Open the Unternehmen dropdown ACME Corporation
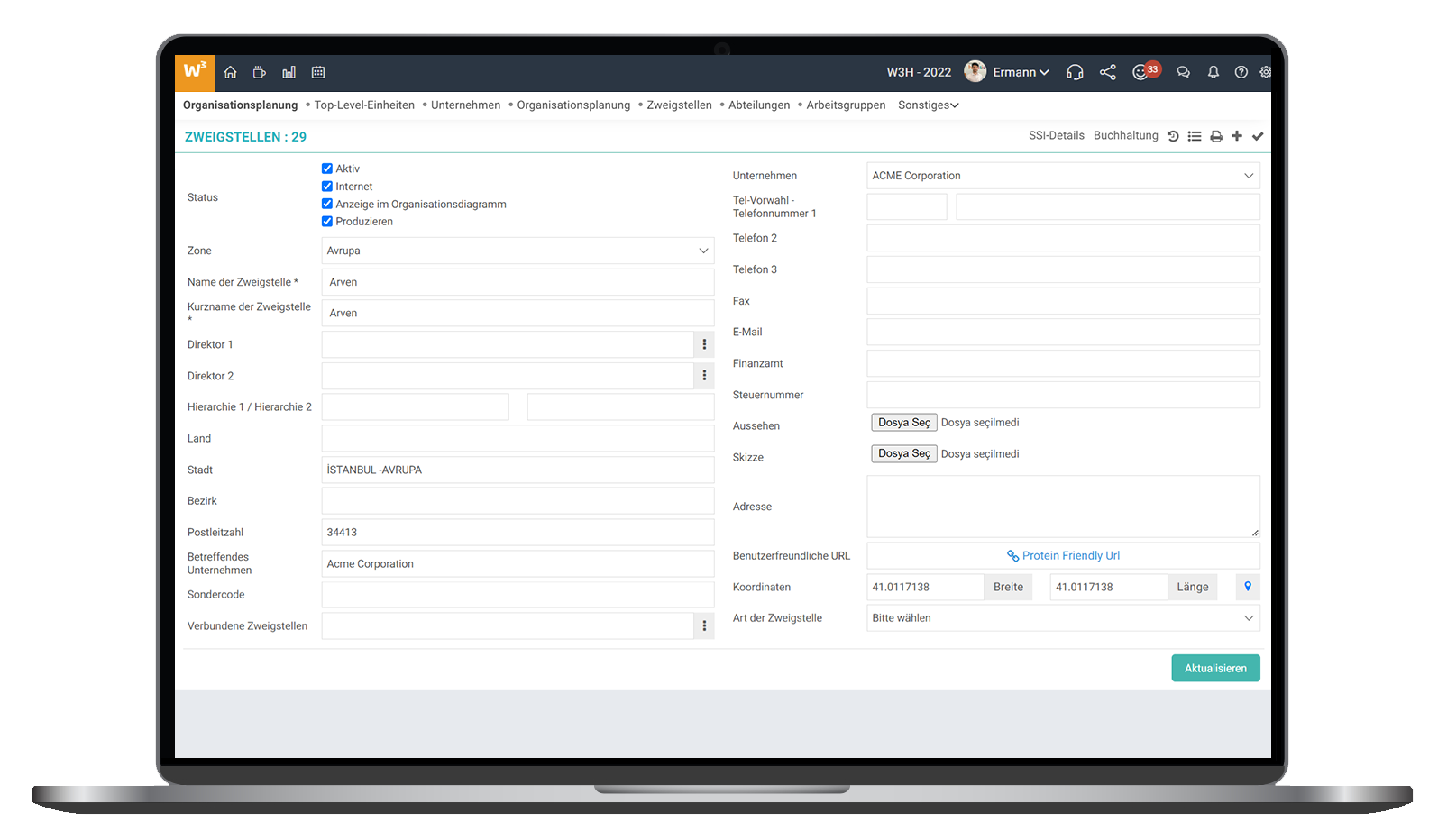The height and width of the screenshot is (840, 1438). [x=1063, y=176]
